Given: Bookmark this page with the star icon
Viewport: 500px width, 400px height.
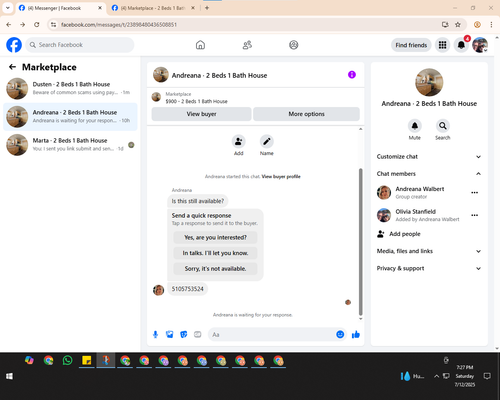Looking at the screenshot, I should tap(458, 24).
